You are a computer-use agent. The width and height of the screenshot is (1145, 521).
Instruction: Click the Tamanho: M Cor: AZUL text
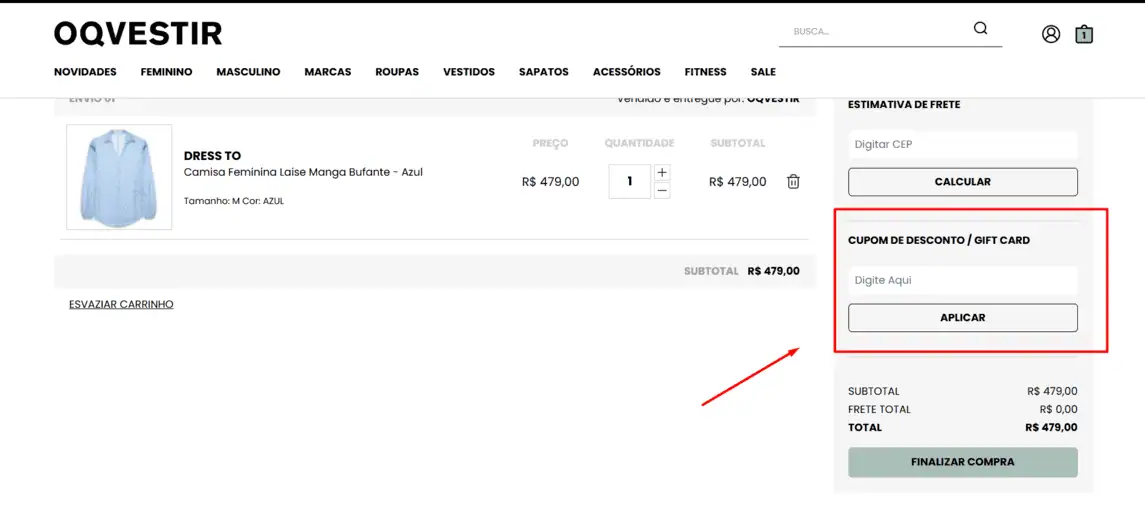pyautogui.click(x=234, y=201)
